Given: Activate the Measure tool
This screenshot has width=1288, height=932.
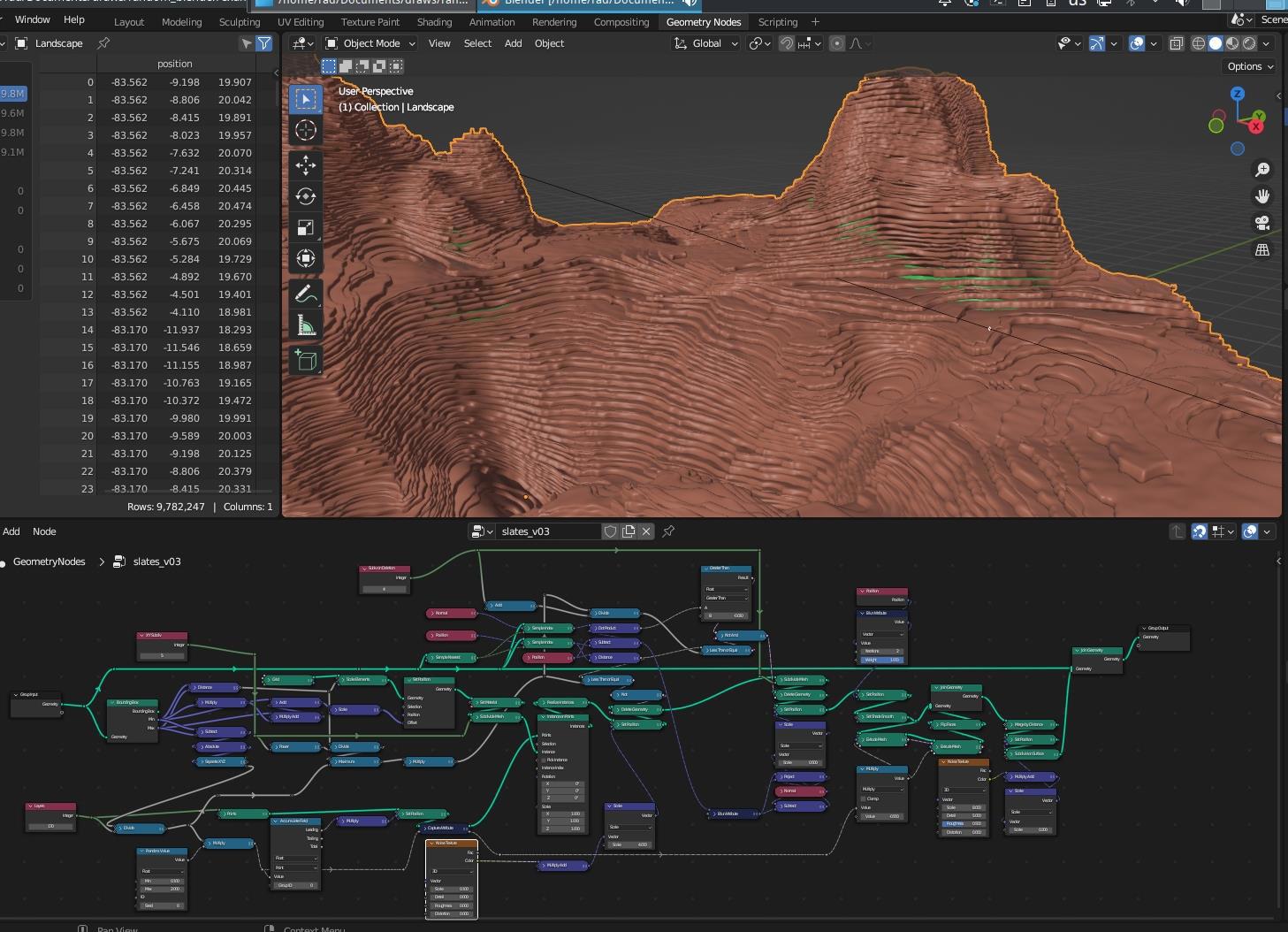Looking at the screenshot, I should tap(306, 326).
